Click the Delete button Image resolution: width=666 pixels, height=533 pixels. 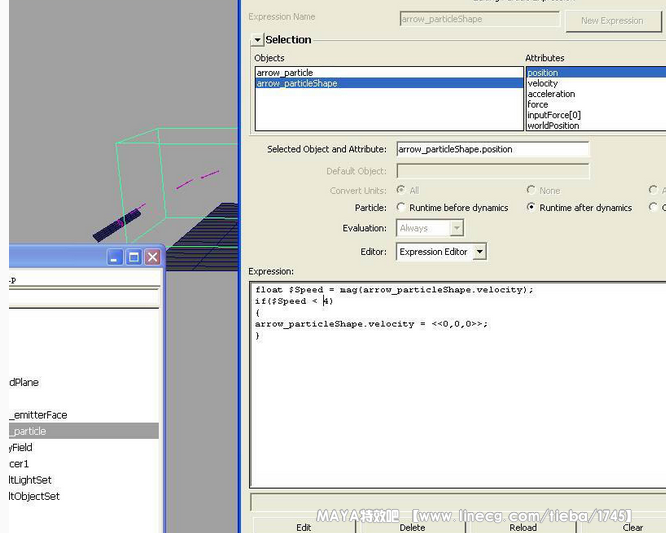(412, 527)
